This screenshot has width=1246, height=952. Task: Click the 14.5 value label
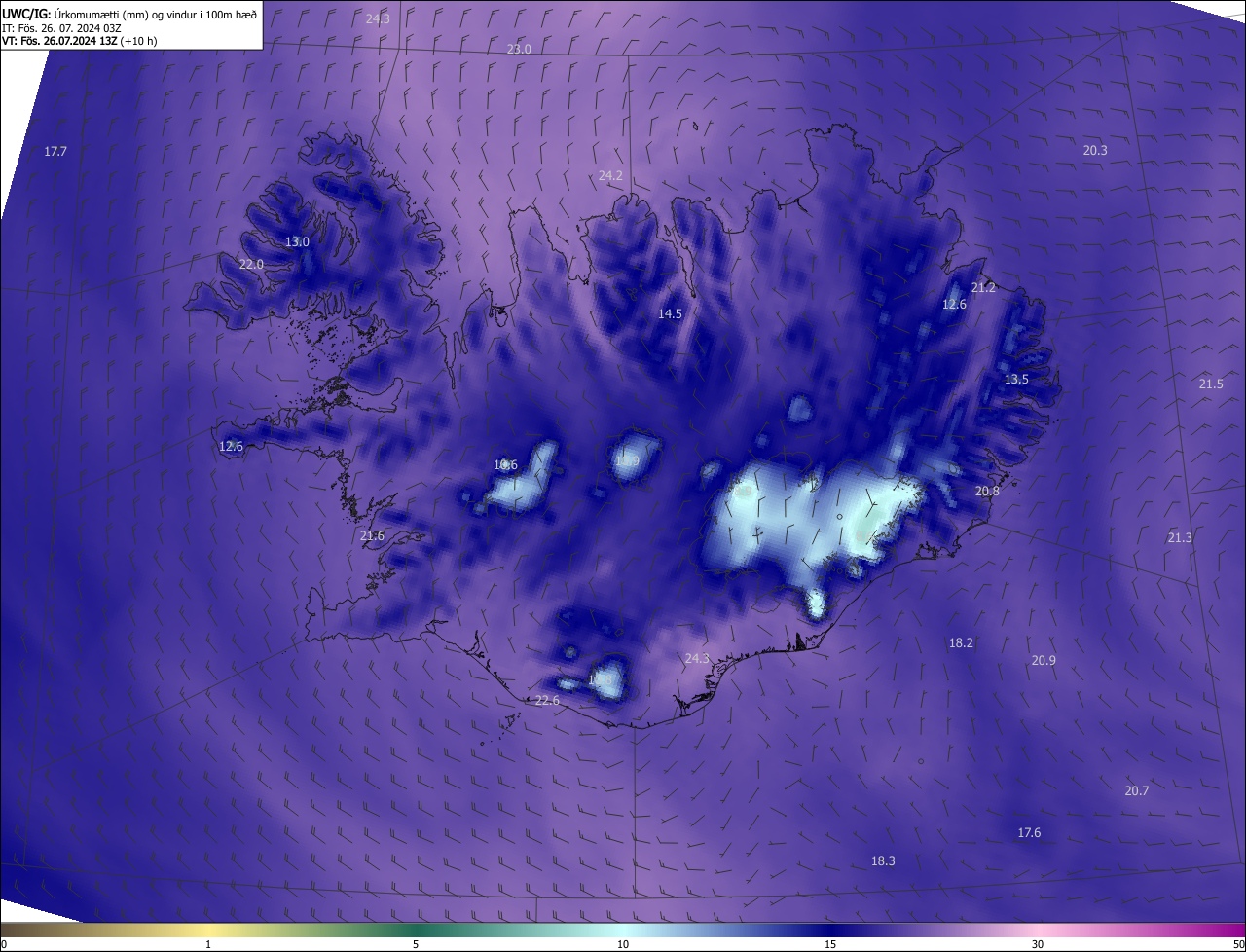click(x=670, y=314)
